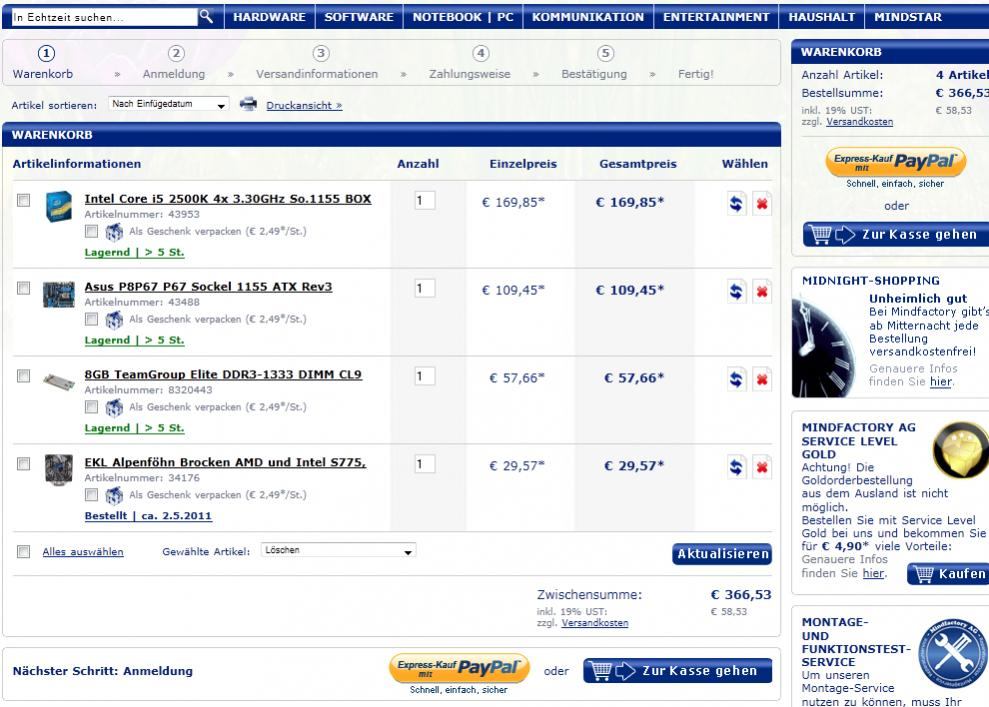989x707 pixels.
Task: Click refresh icon for 8GB TeamGroup Elite row
Action: coord(735,379)
